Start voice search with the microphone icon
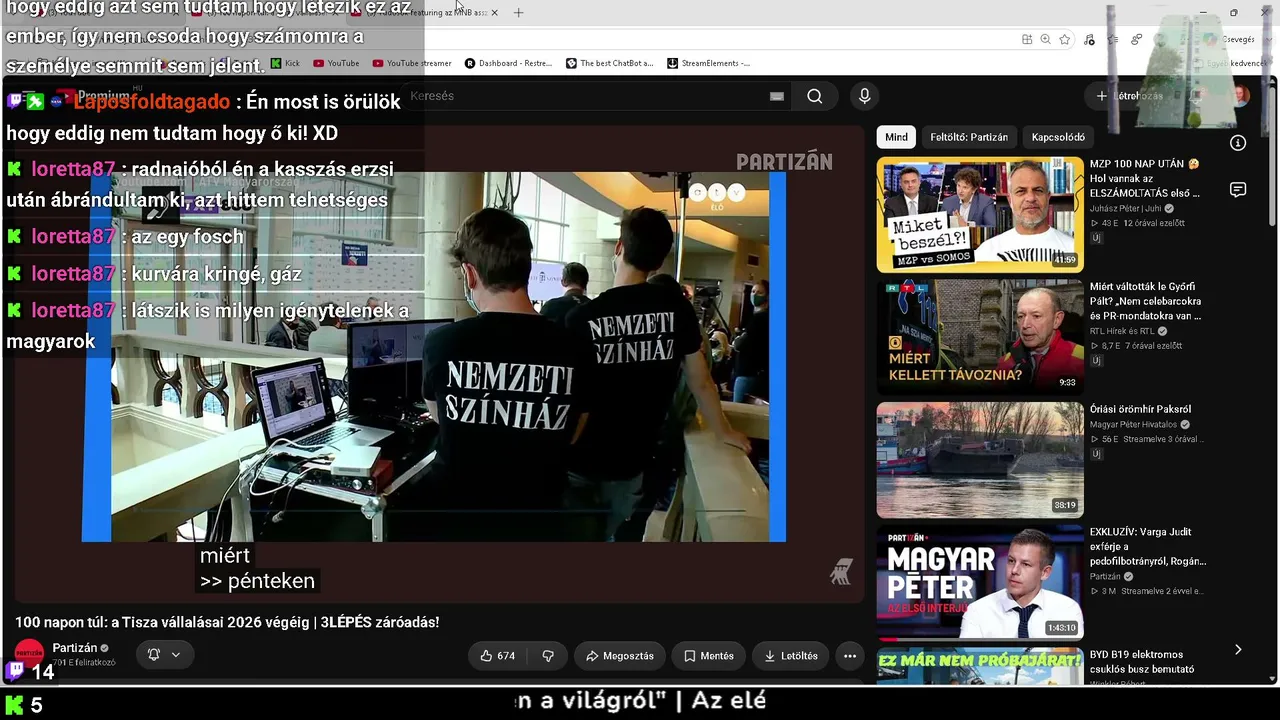The height and width of the screenshot is (720, 1280). [x=865, y=96]
